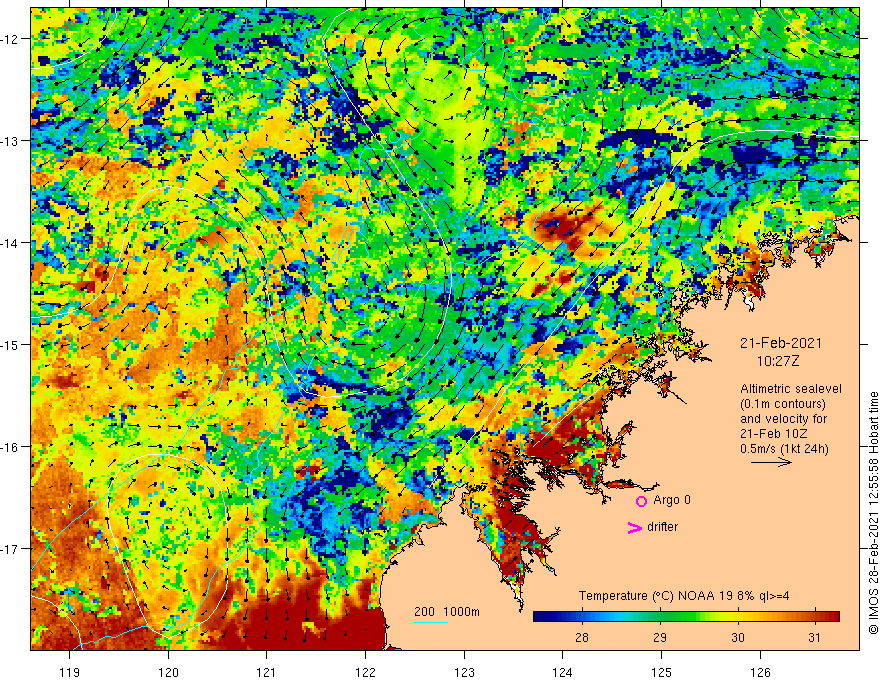Click '0.5m/s (1kt 24h)' label
Viewport: 880px width, 680px height.
[x=784, y=448]
